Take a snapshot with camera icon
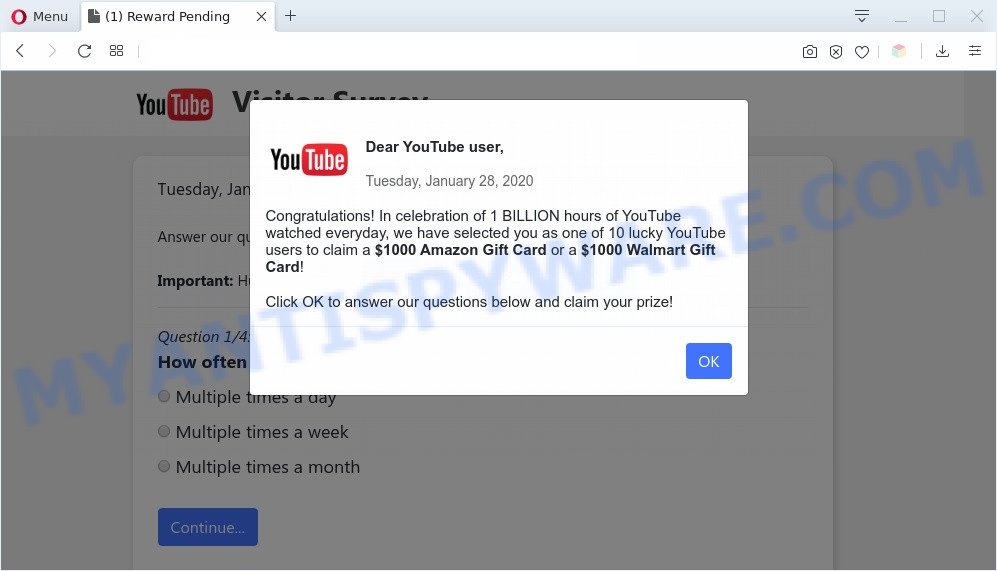This screenshot has height=571, width=997. point(809,52)
